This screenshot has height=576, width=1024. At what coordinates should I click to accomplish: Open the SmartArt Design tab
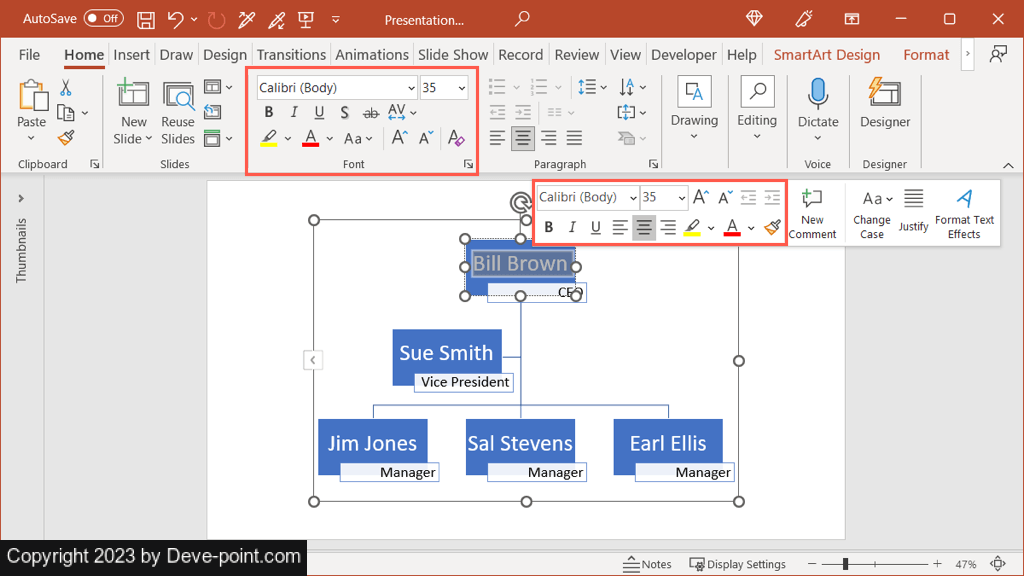pos(826,55)
